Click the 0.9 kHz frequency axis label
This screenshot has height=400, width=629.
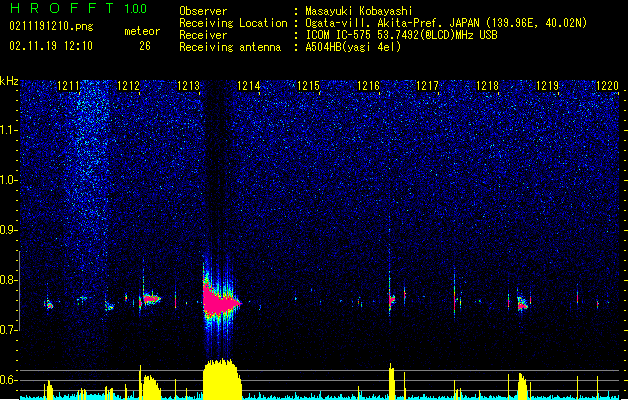coord(9,230)
